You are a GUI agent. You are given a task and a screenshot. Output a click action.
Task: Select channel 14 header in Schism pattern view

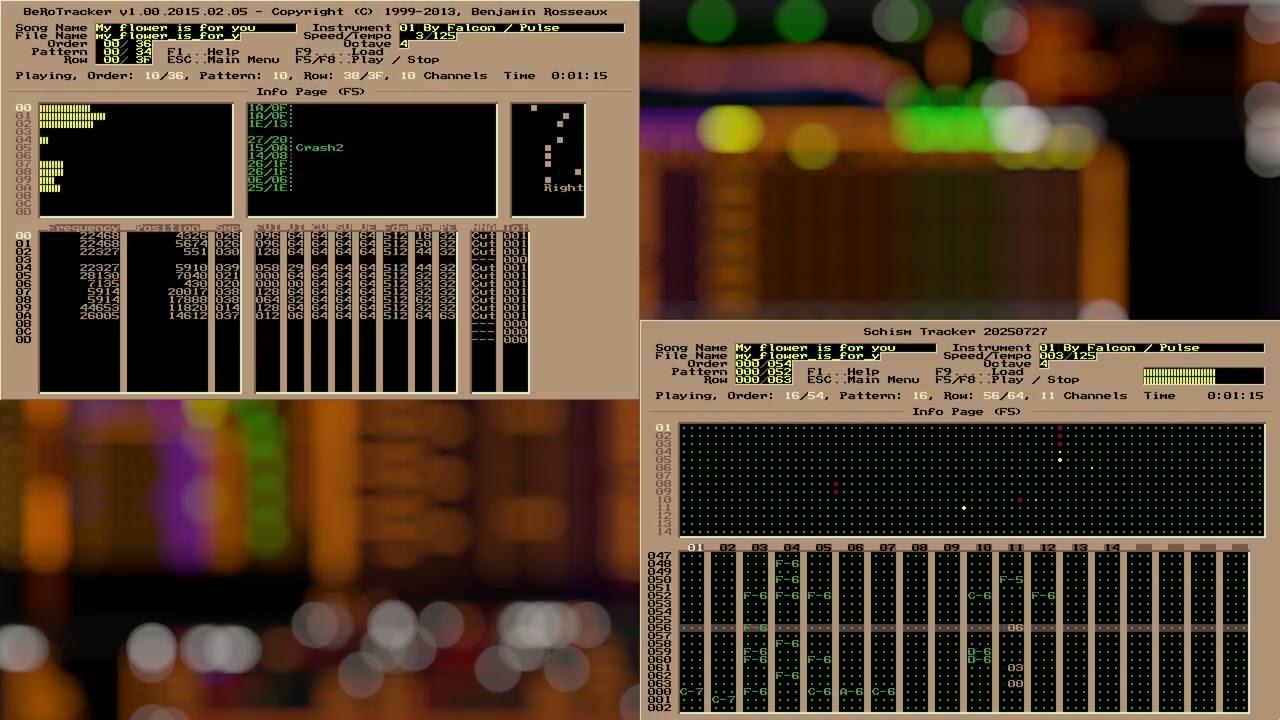[x=1112, y=548]
